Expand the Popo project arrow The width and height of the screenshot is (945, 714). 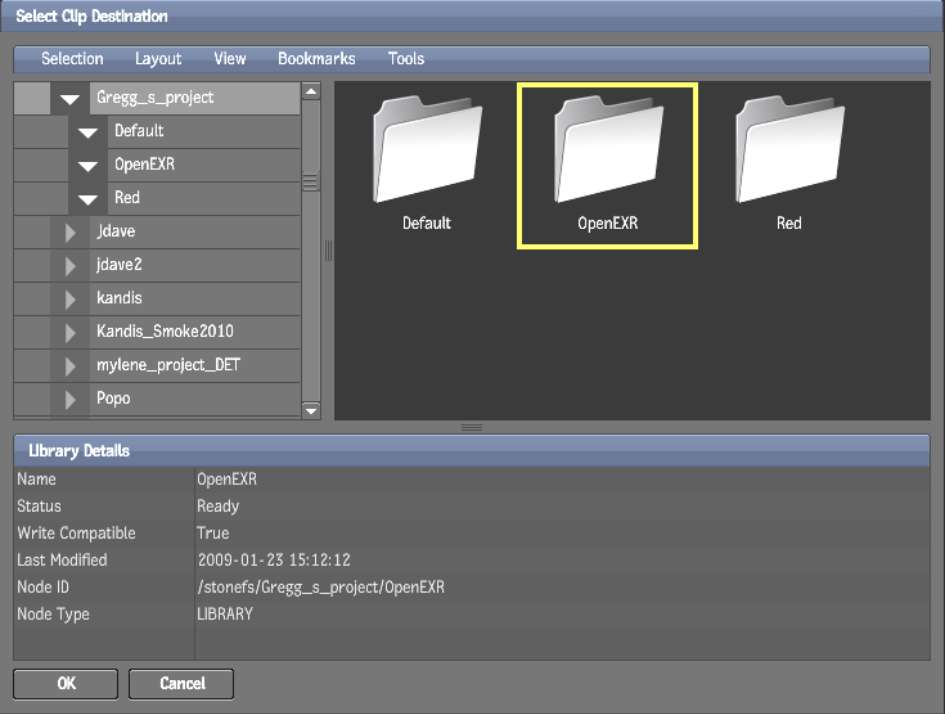pos(70,399)
